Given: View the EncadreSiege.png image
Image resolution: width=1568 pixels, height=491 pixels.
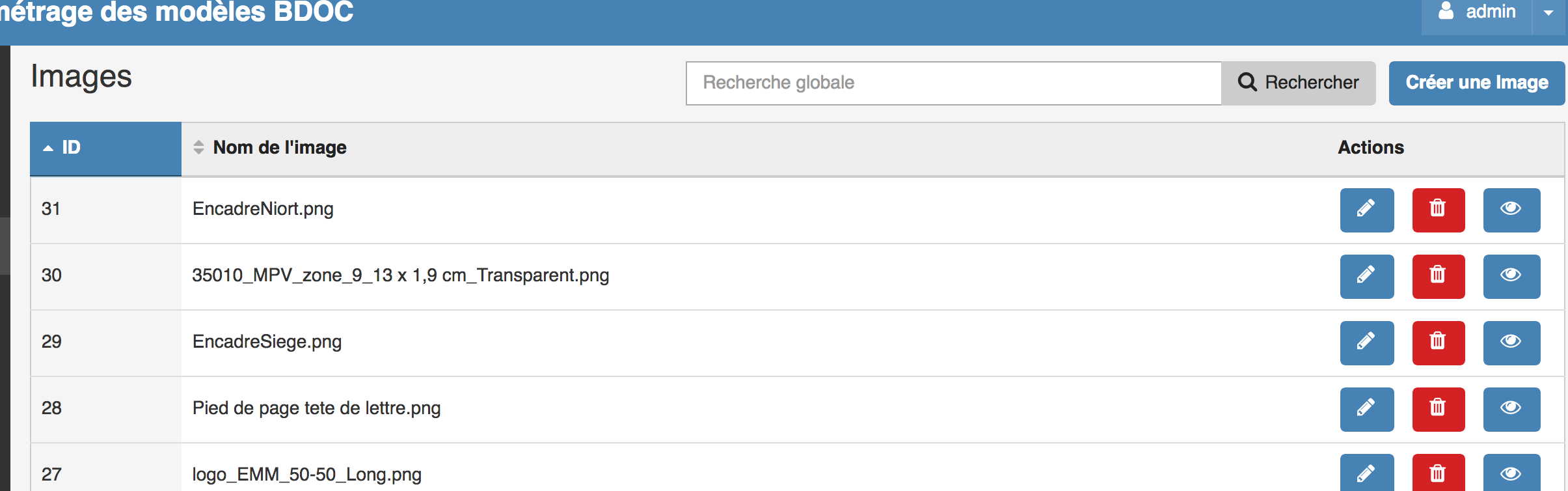Looking at the screenshot, I should coord(1511,343).
